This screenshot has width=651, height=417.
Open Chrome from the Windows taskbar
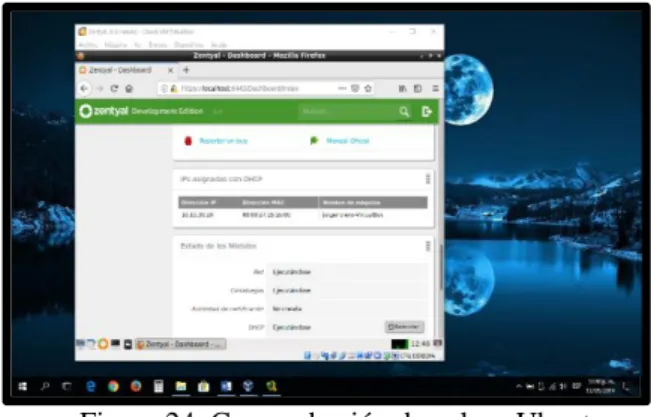[113, 387]
